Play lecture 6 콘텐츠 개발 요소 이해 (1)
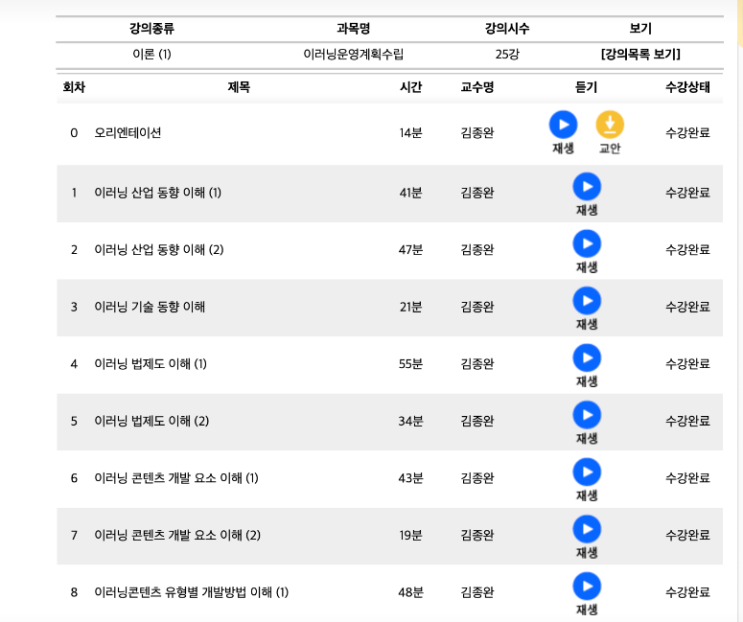Viewport: 743px width, 622px height. (x=586, y=472)
